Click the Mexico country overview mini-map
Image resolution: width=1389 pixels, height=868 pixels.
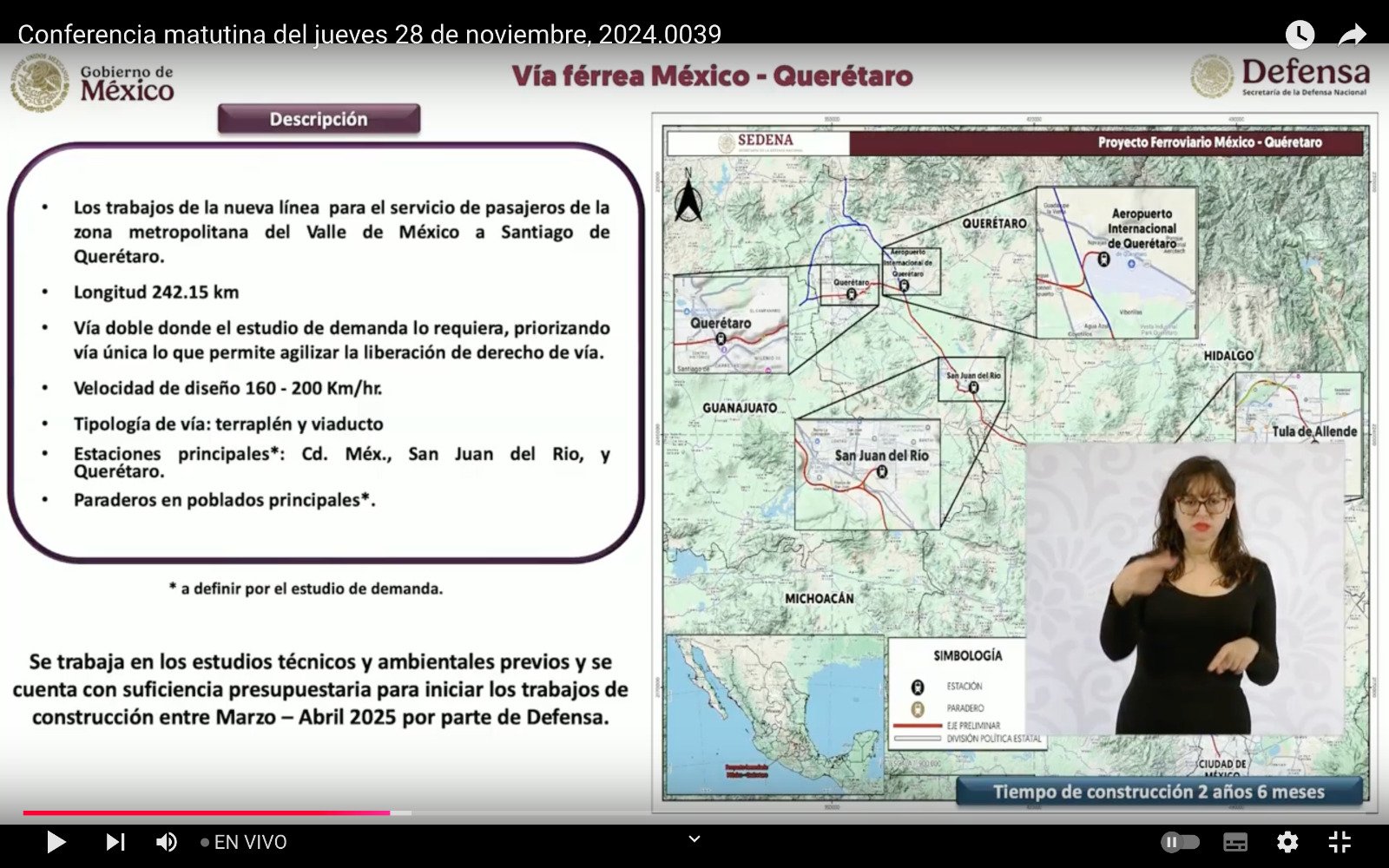click(774, 713)
